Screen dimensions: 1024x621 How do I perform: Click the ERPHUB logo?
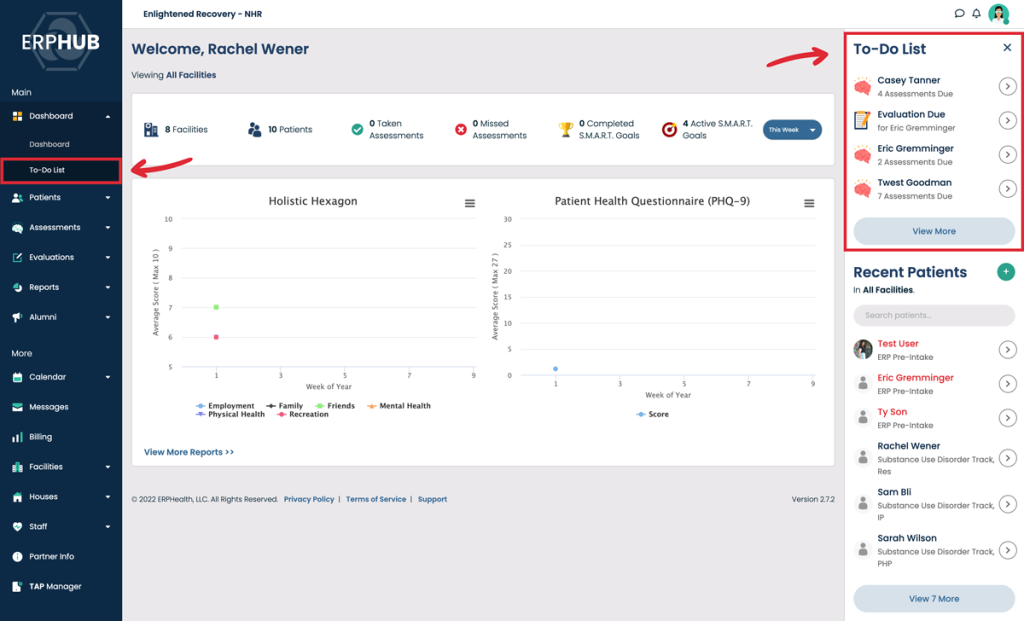tap(60, 42)
